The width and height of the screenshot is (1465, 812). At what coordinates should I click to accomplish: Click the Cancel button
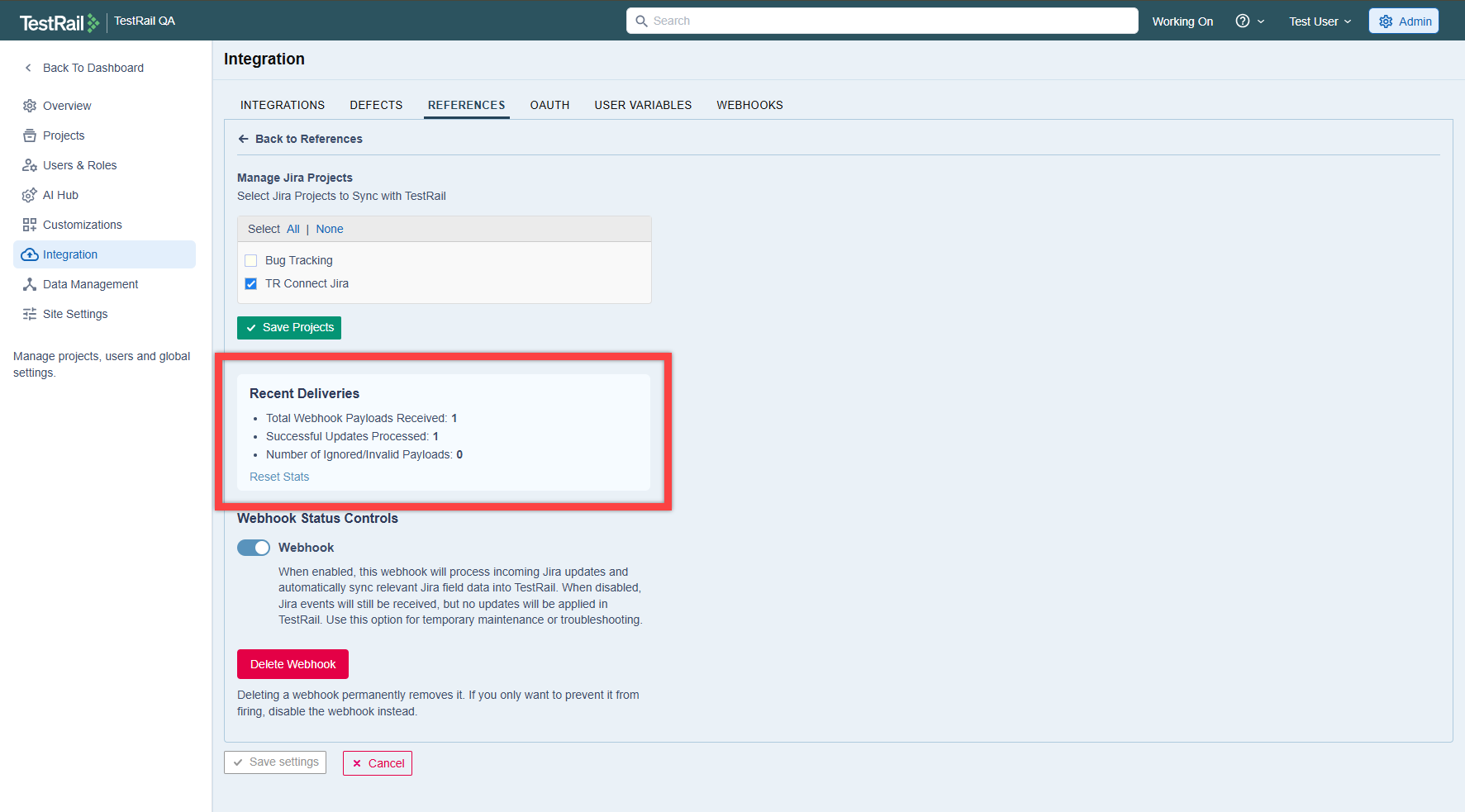click(x=378, y=763)
